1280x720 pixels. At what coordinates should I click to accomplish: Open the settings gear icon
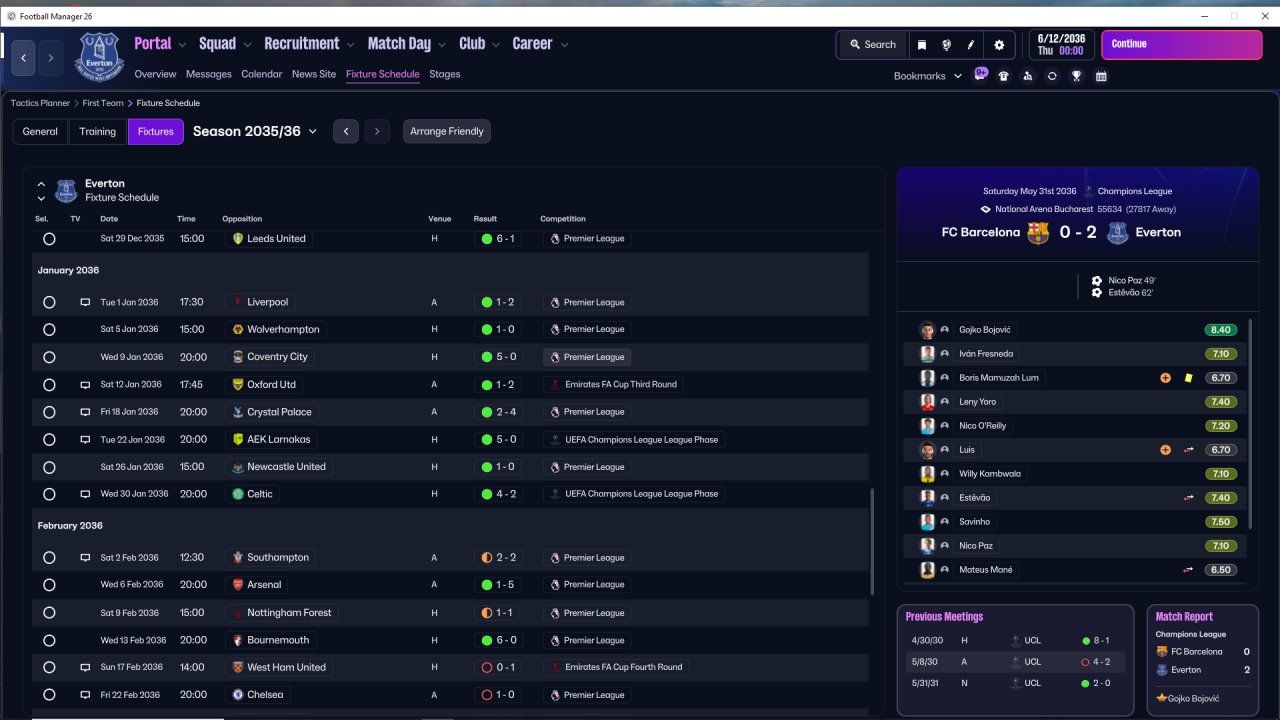click(x=999, y=45)
